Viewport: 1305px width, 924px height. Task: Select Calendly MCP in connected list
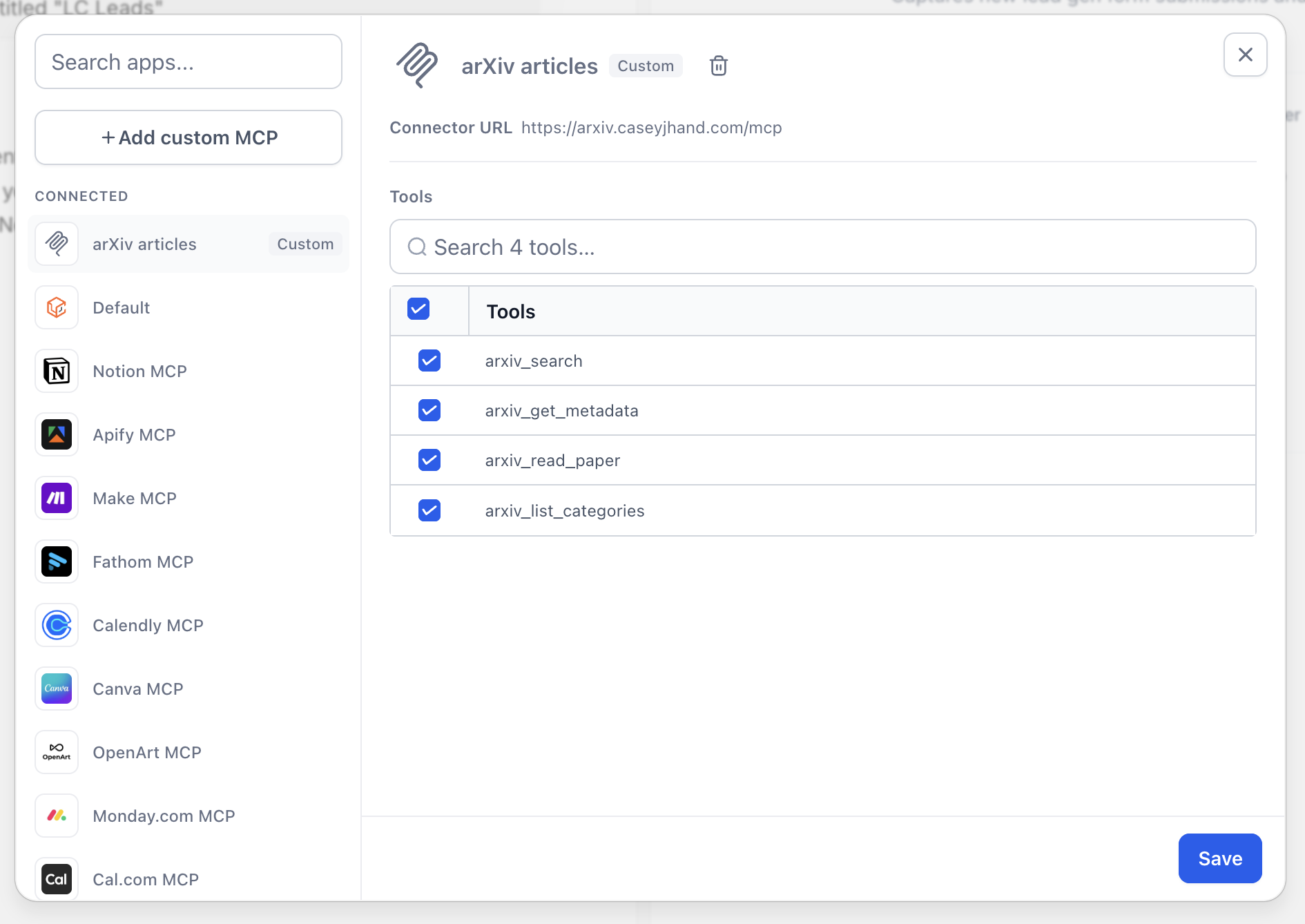pos(188,625)
